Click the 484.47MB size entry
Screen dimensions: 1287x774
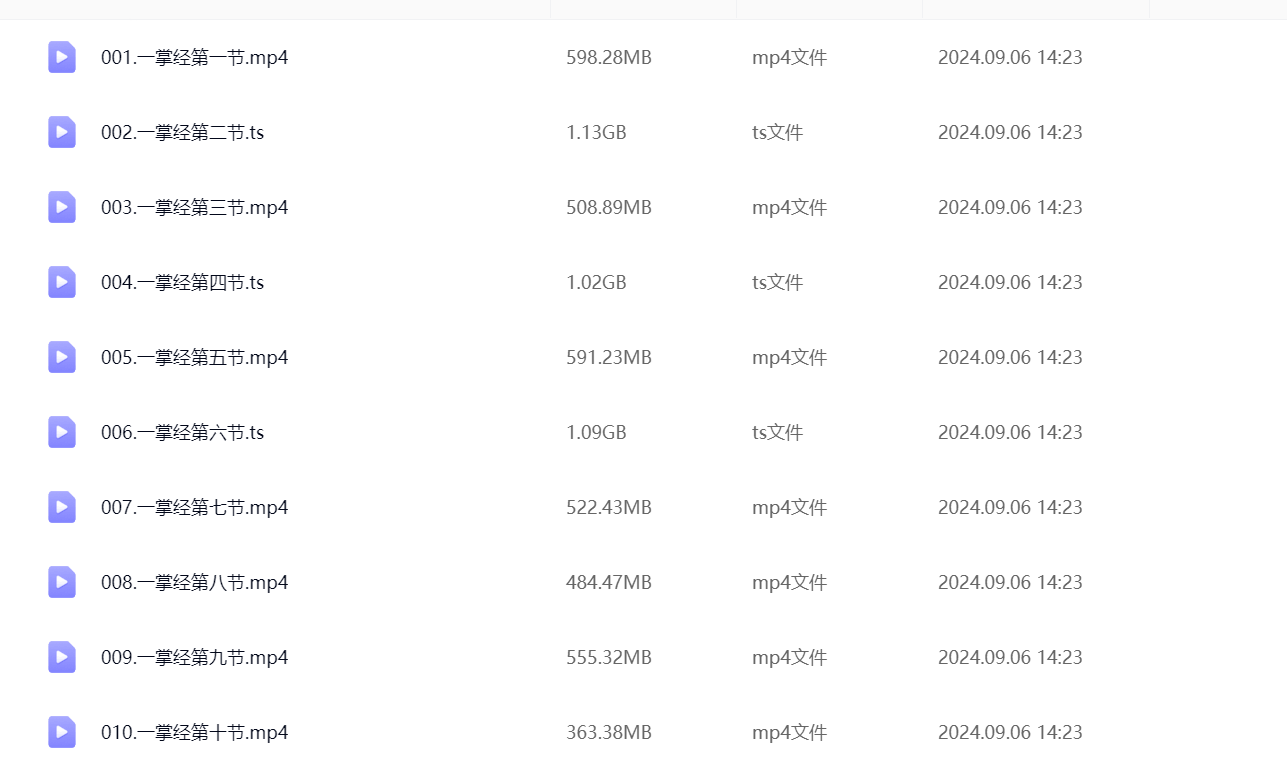[x=608, y=582]
